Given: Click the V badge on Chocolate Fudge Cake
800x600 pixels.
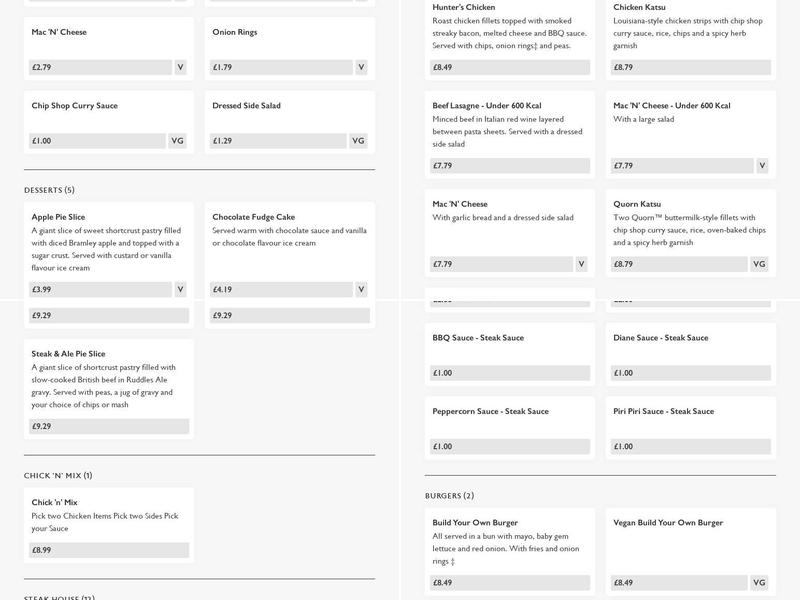Looking at the screenshot, I should [x=361, y=290].
